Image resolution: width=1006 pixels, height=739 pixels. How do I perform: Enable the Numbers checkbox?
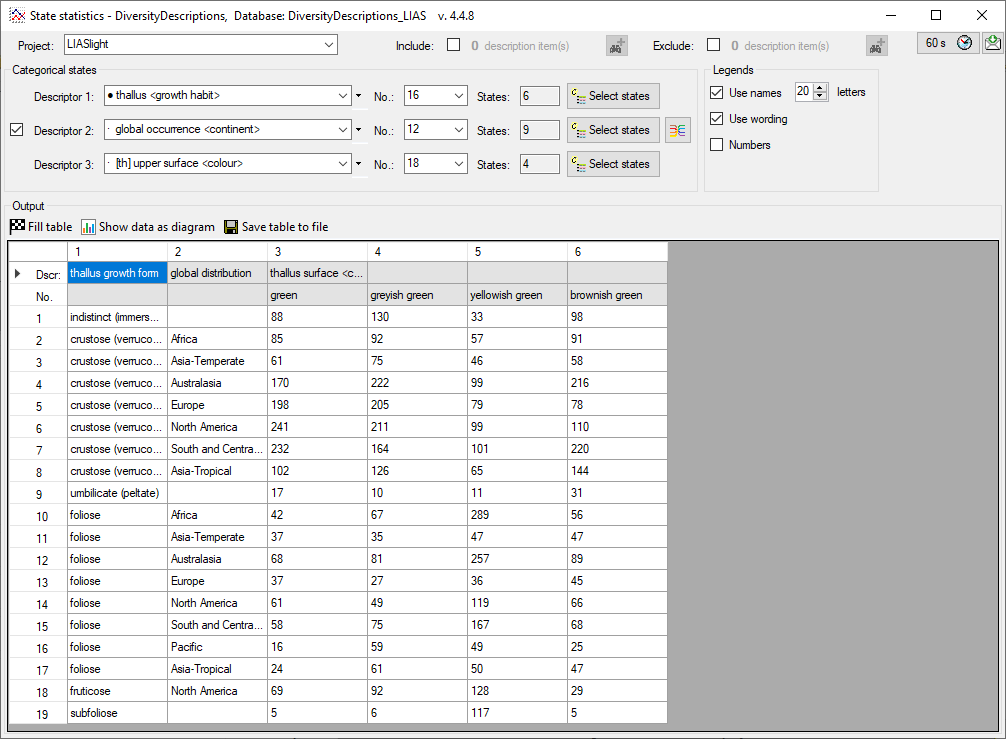click(x=717, y=145)
